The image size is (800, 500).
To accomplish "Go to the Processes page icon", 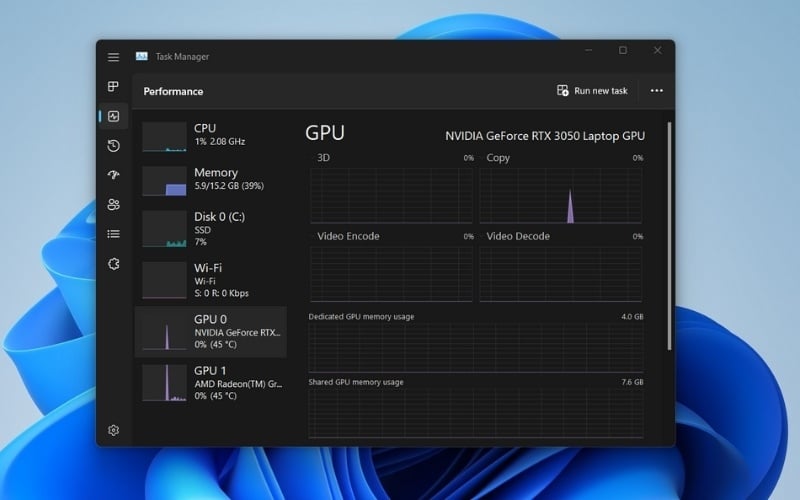I will [113, 86].
